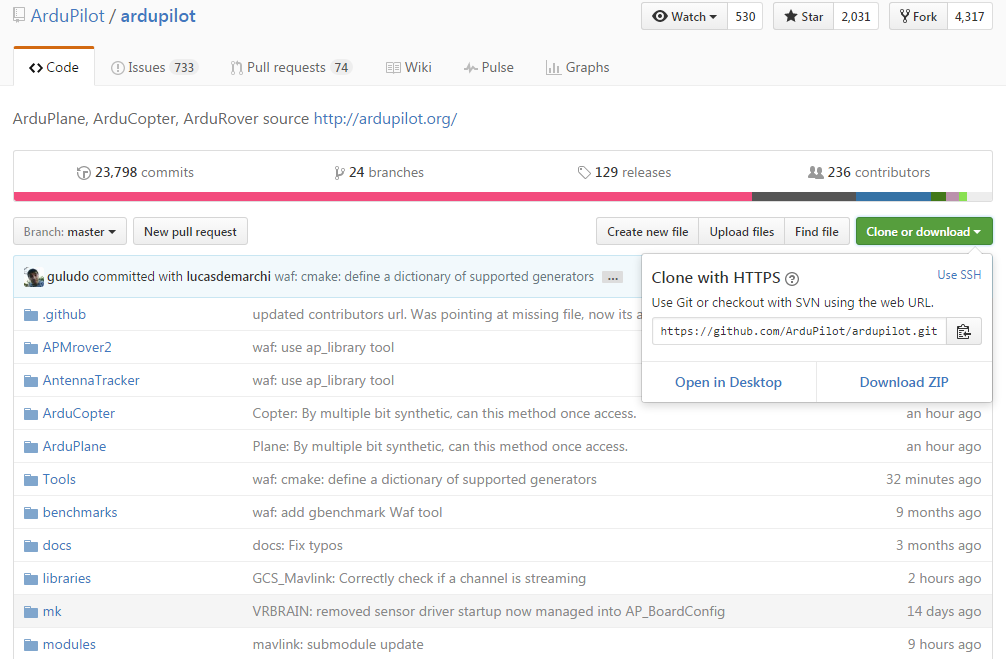Open the watchers count 530
1006x659 pixels.
[745, 17]
